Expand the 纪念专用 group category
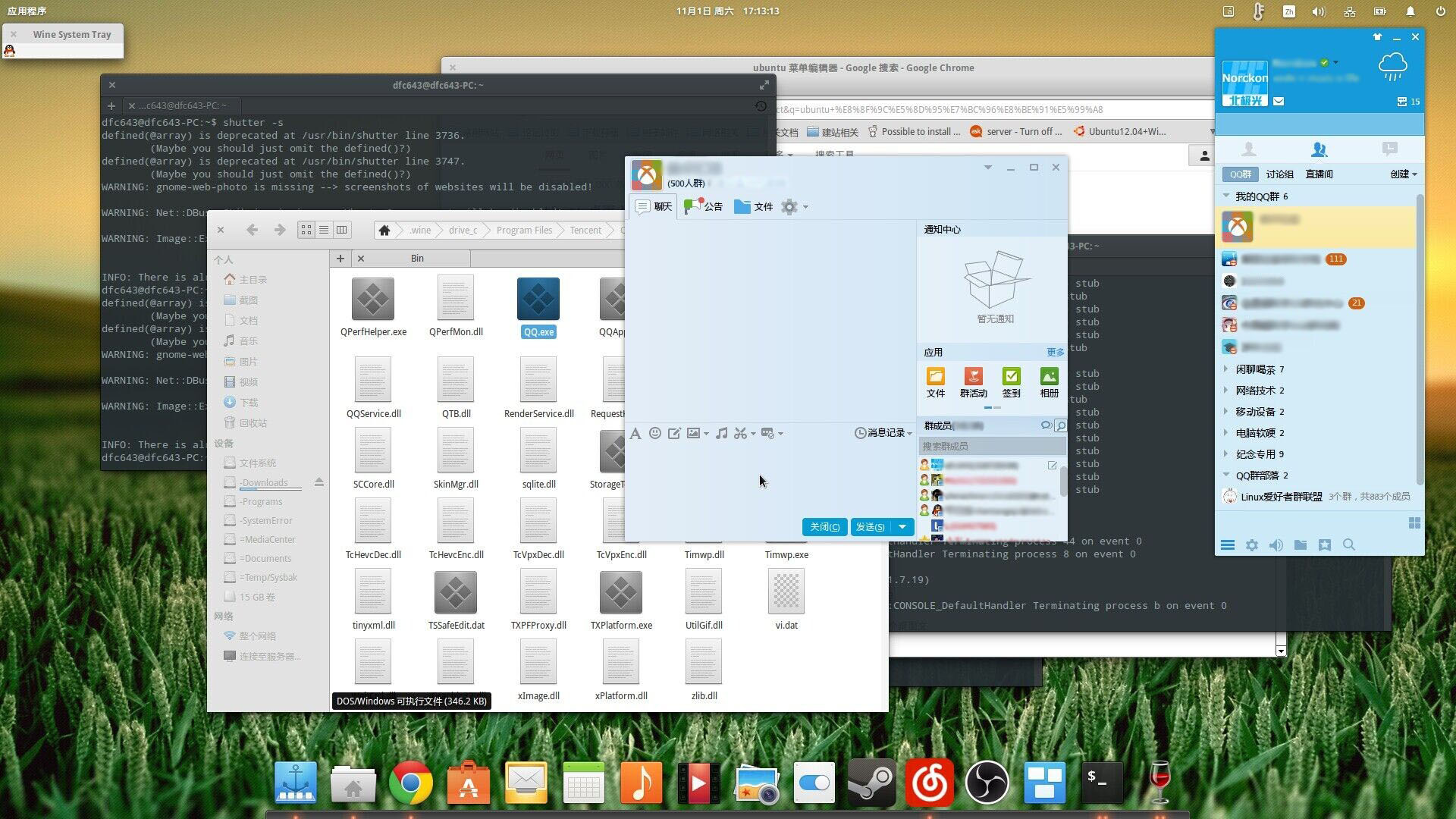The image size is (1456, 819). click(x=1226, y=454)
